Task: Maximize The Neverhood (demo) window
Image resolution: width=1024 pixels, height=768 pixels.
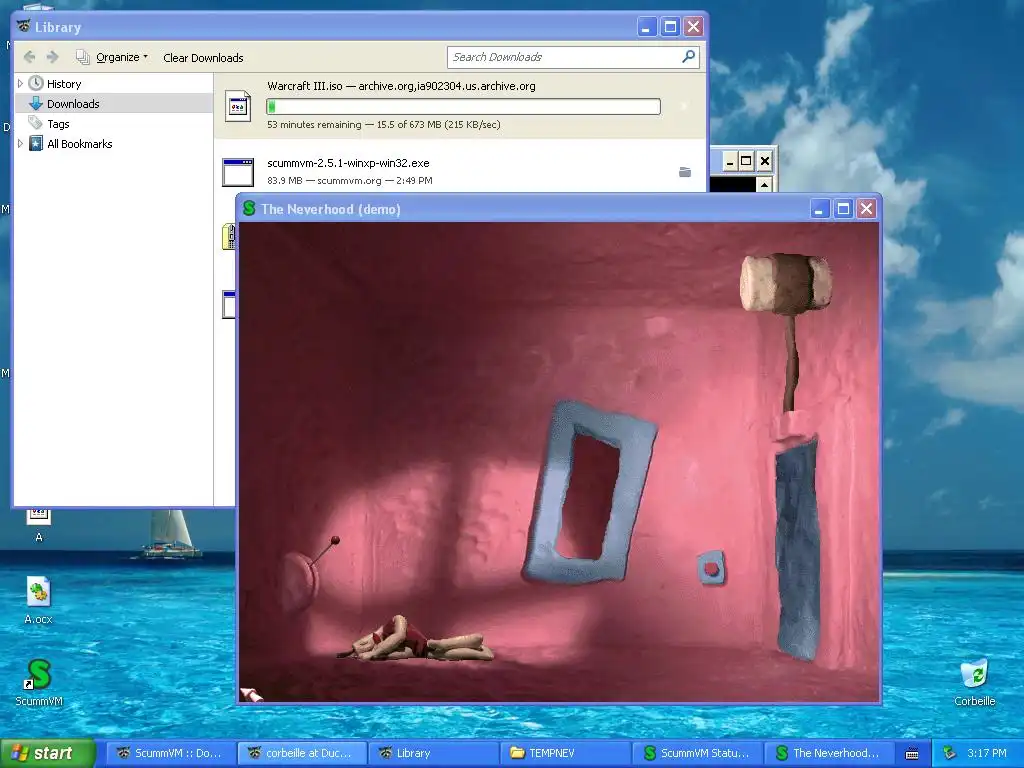Action: click(843, 209)
